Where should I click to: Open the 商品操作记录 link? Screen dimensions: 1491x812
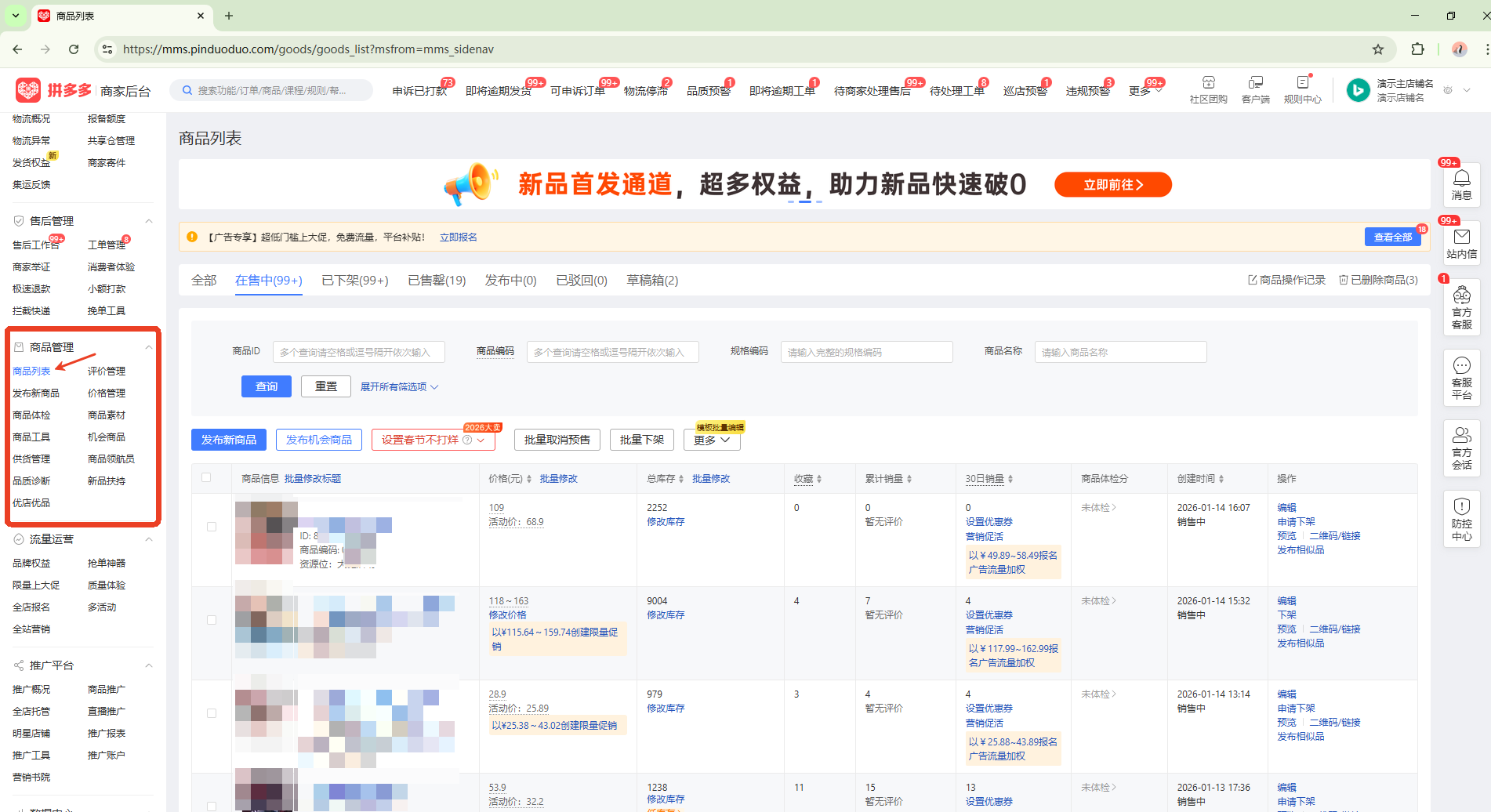pos(1286,280)
